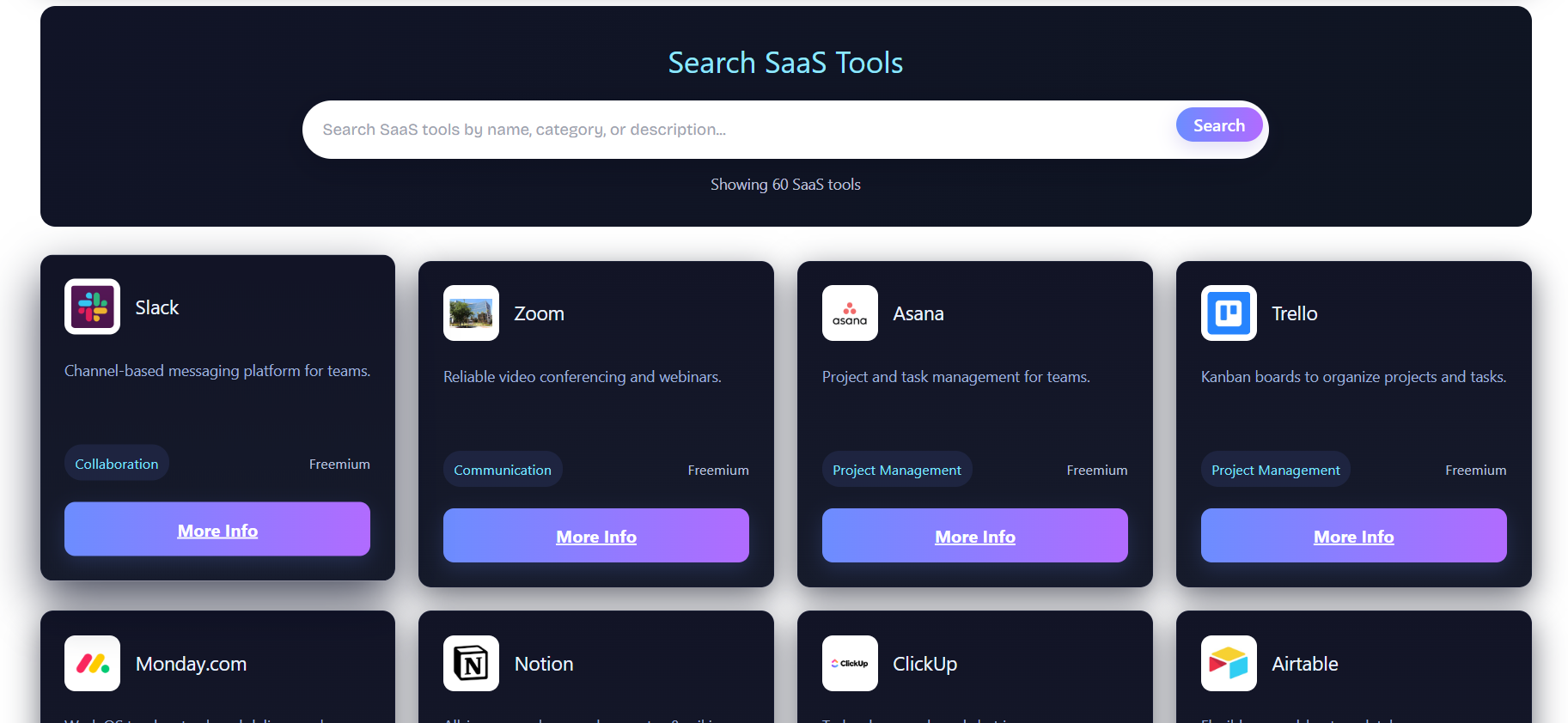
Task: Click the Search button
Action: [x=1218, y=125]
